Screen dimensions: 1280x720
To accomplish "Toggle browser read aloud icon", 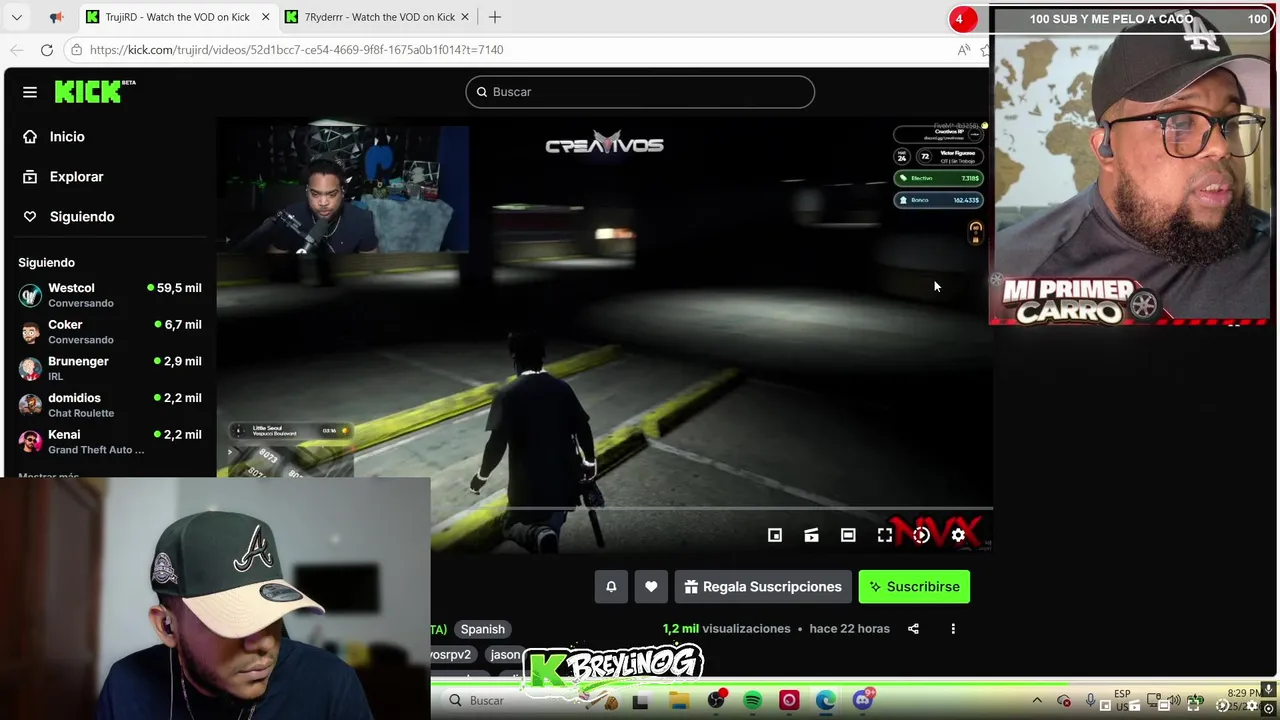I will point(963,50).
